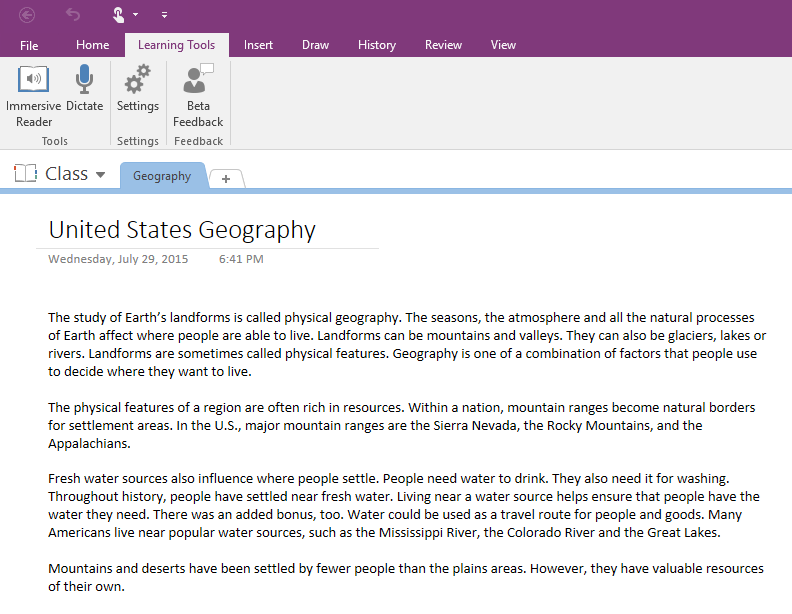Open the File menu
The image size is (792, 614).
[29, 45]
